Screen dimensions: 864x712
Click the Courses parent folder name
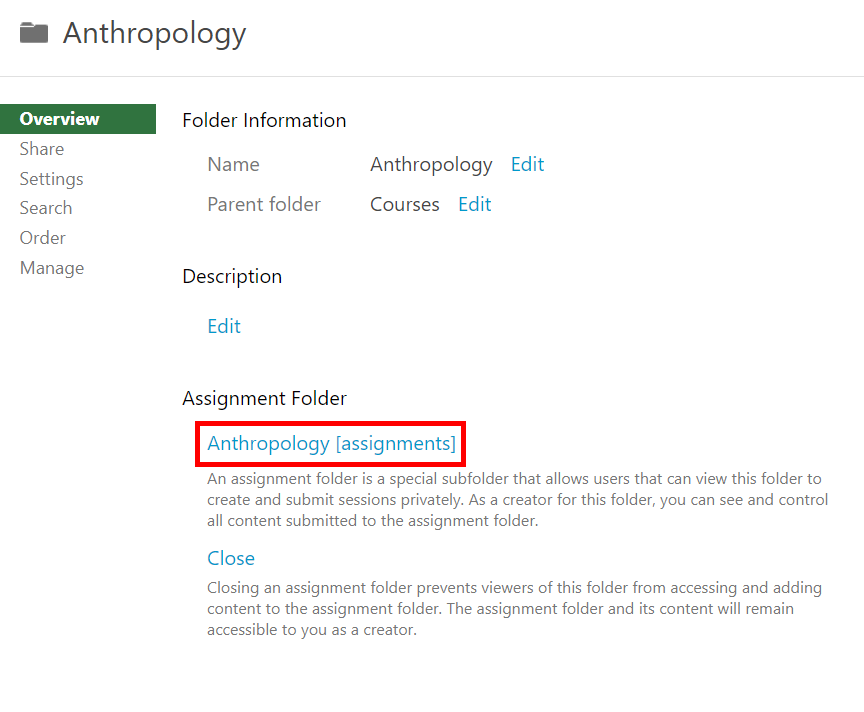[x=404, y=204]
